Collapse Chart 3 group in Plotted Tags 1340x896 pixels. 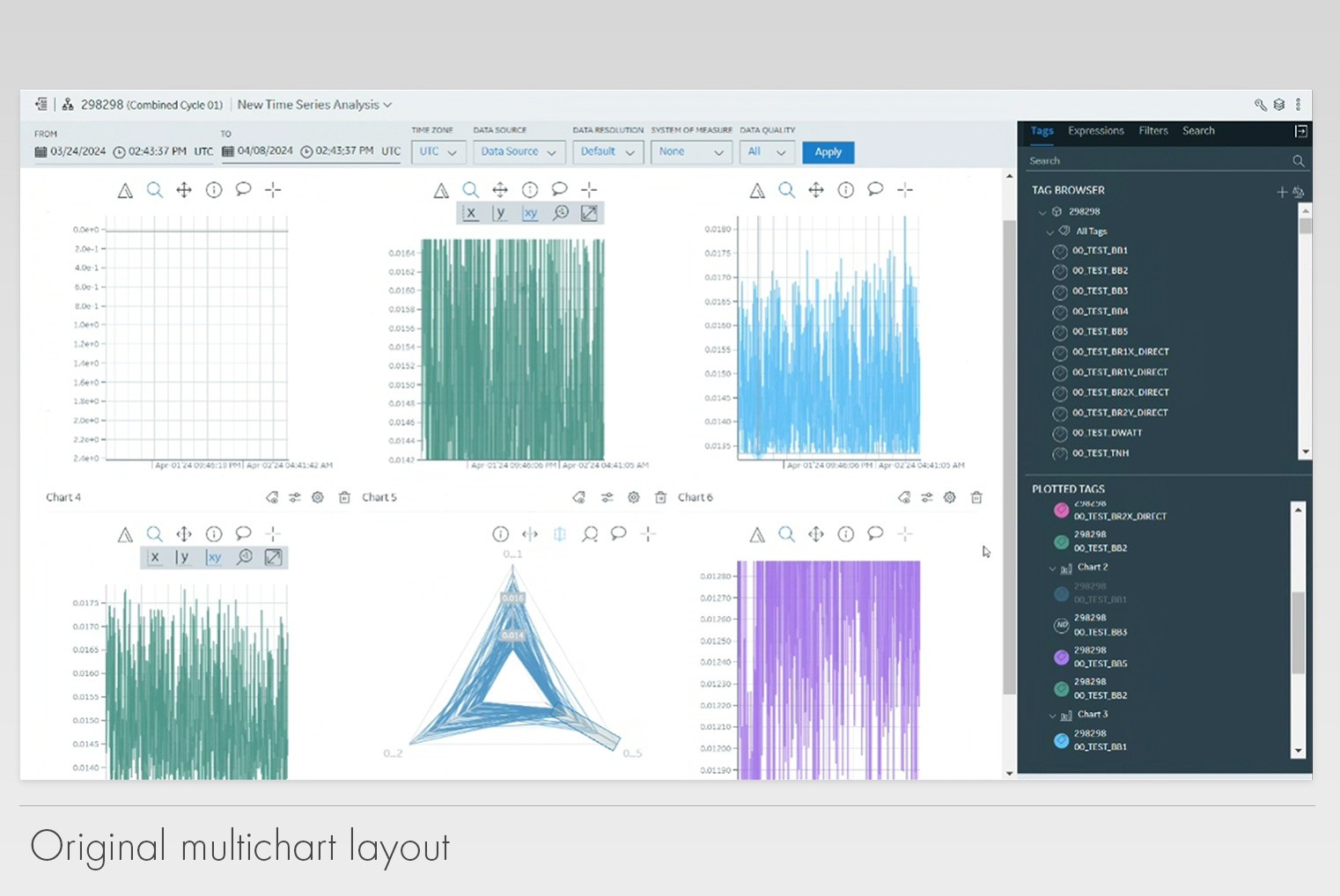[1052, 716]
